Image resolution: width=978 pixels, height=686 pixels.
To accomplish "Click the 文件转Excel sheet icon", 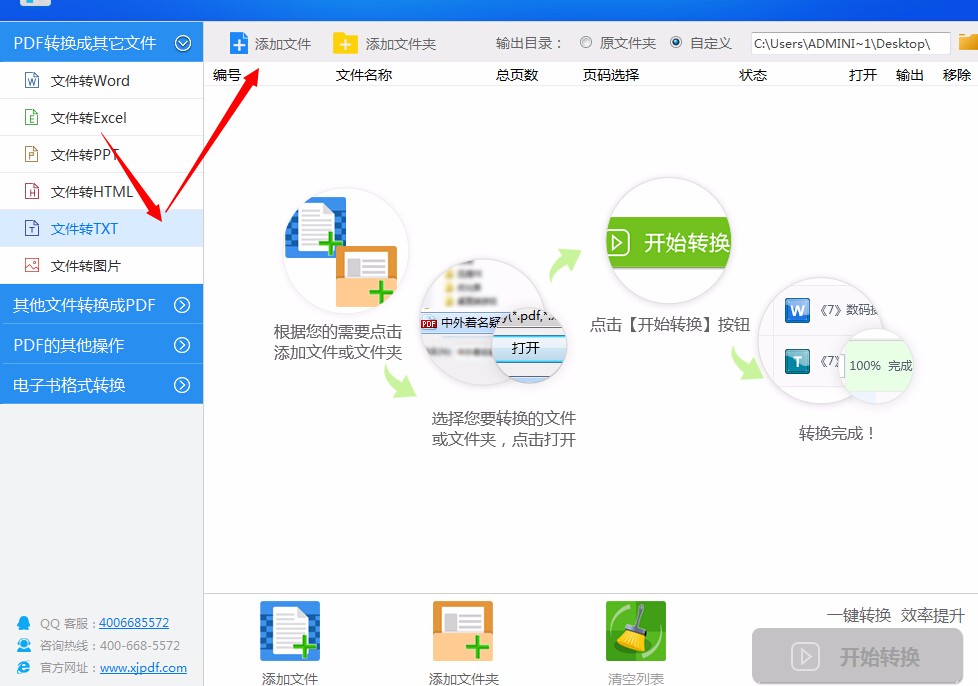I will pos(32,117).
